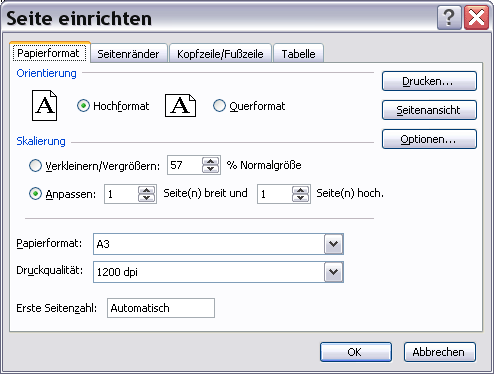Click the Seite(n) hoch value field
The height and width of the screenshot is (374, 494).
coord(275,194)
